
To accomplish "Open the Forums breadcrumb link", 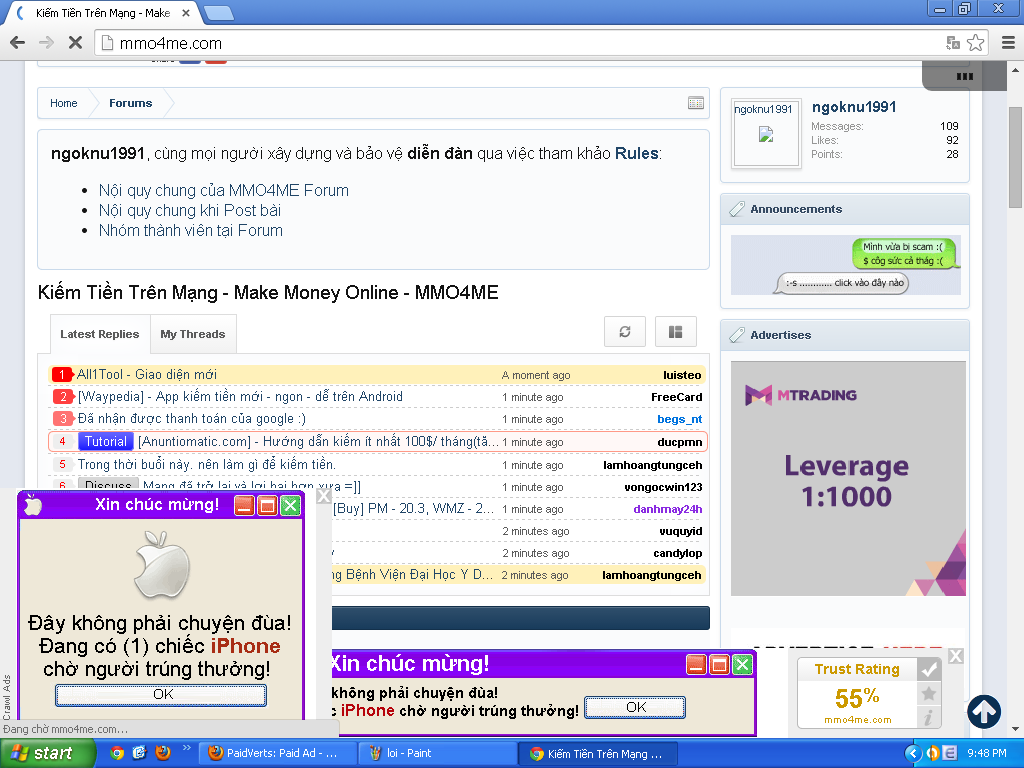I will tap(129, 103).
